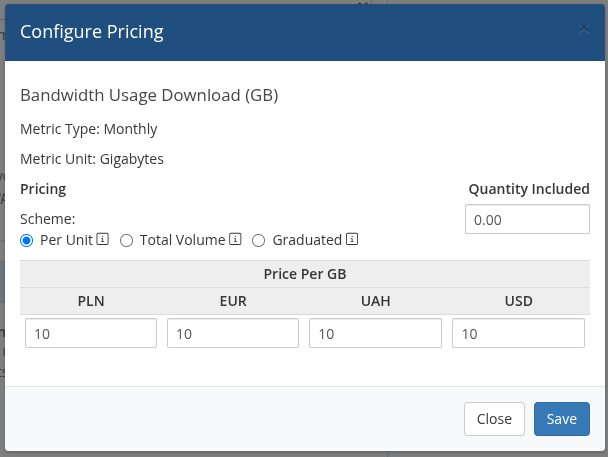
Task: Close the Configure Pricing dialog with X
Action: point(584,28)
